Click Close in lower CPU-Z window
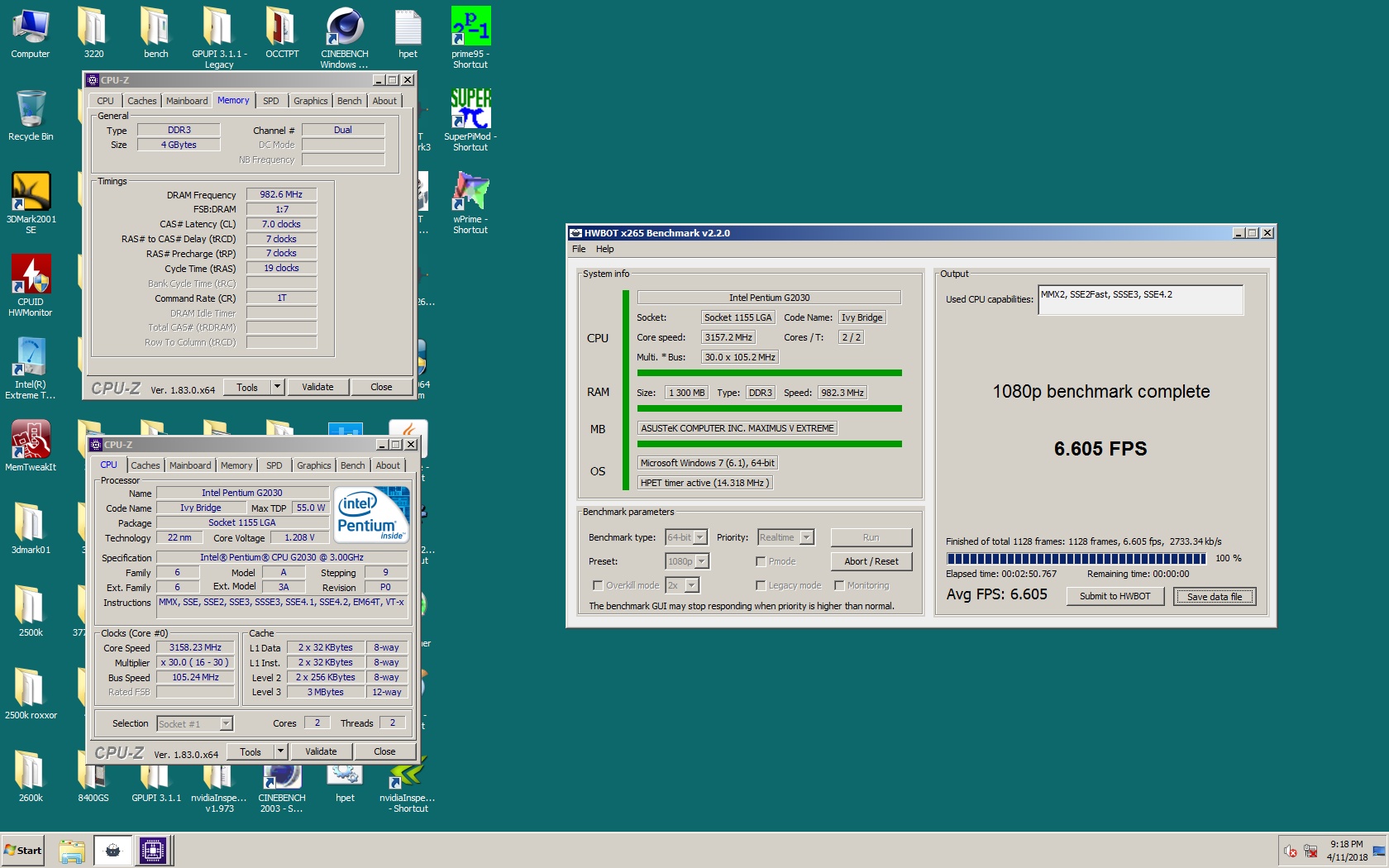1389x868 pixels. coord(384,751)
